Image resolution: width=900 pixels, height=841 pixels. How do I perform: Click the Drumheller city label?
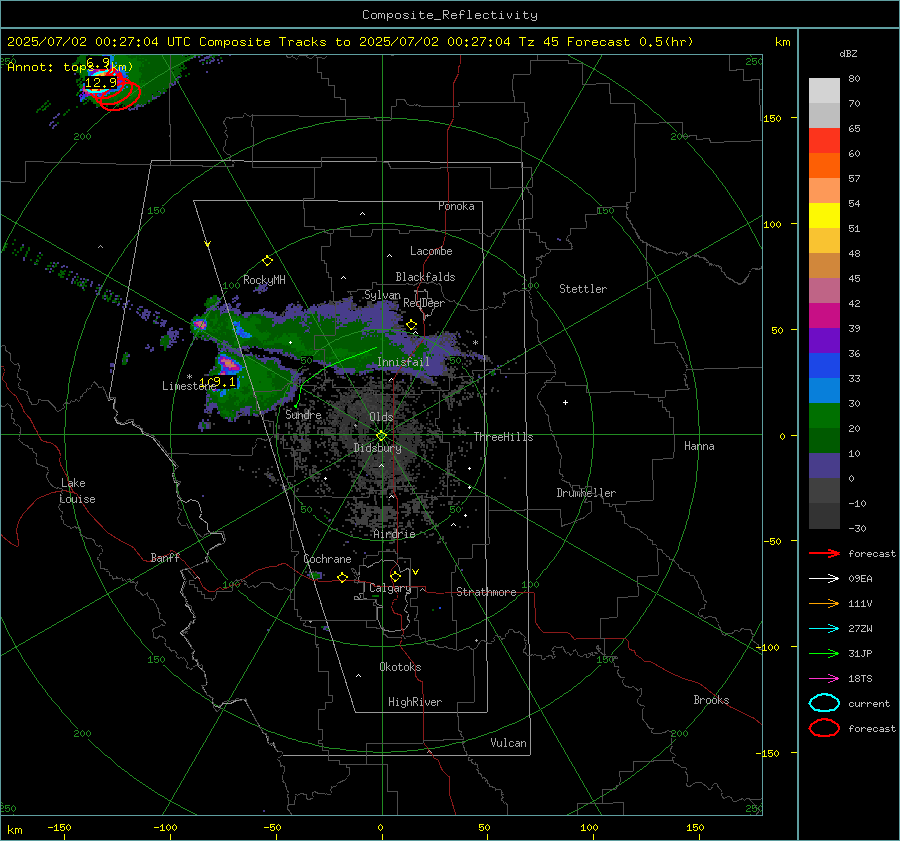pos(586,493)
